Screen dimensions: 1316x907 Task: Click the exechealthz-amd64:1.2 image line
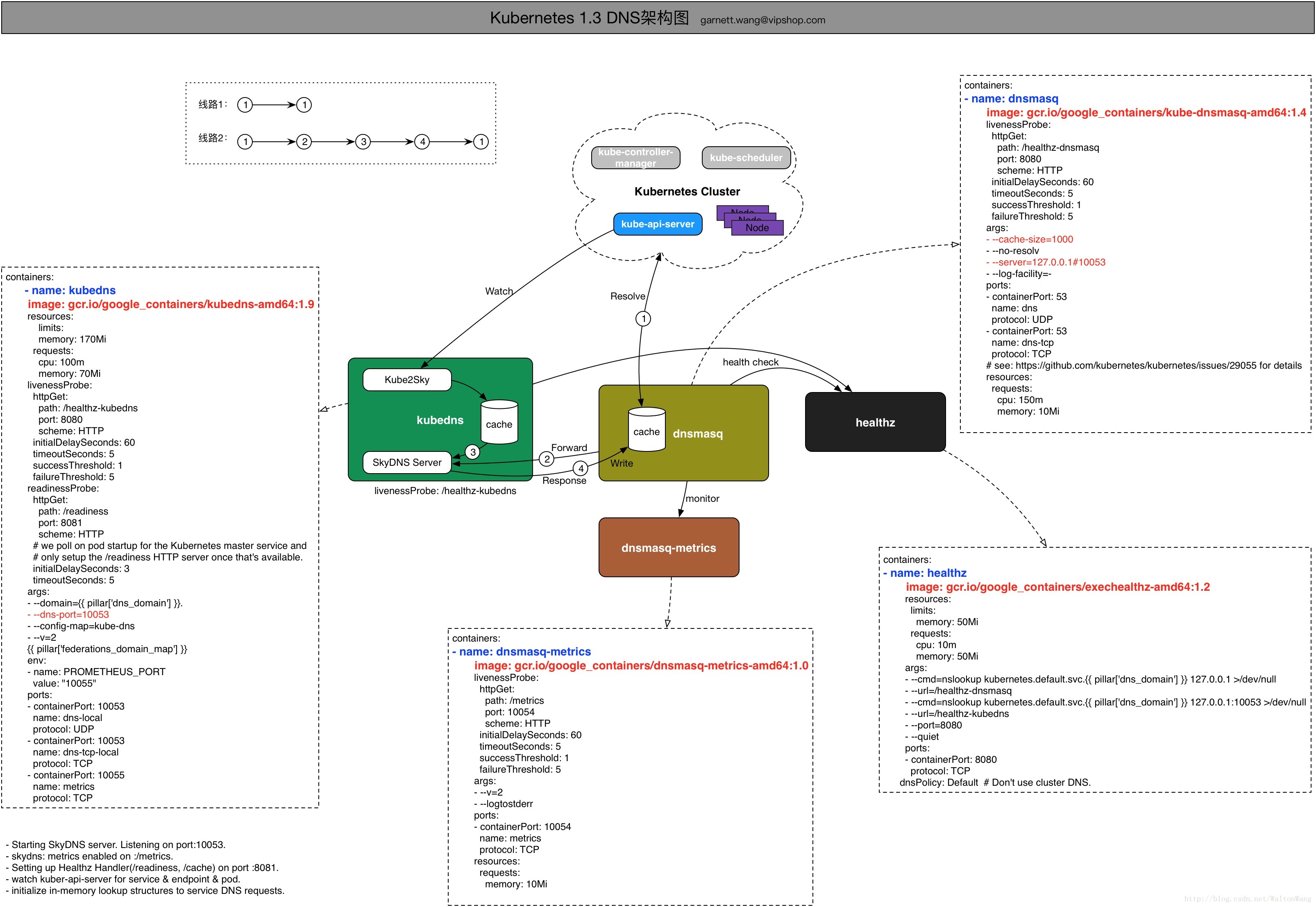[x=1057, y=587]
